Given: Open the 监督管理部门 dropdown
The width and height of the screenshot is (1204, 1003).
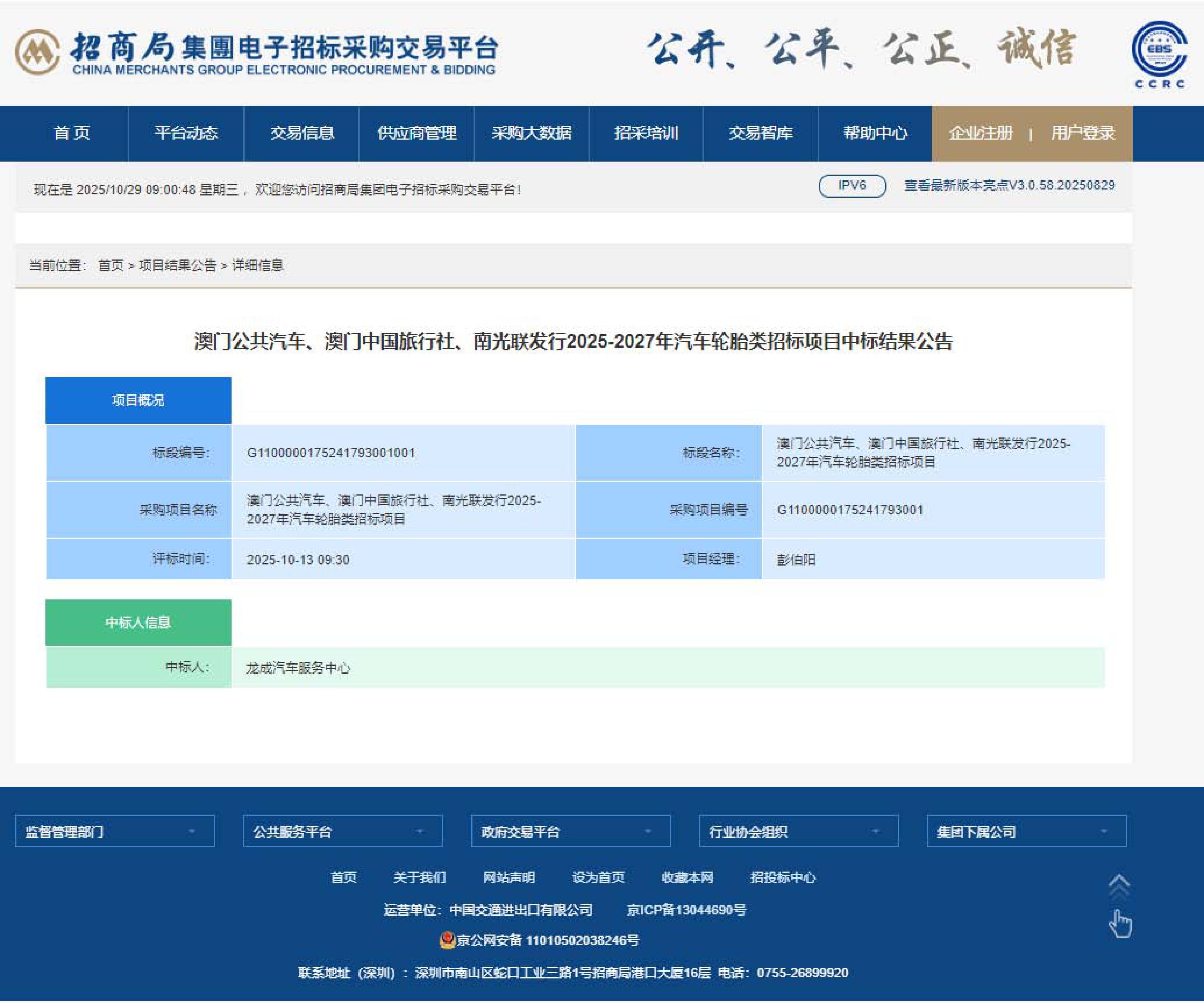Looking at the screenshot, I should tap(115, 831).
